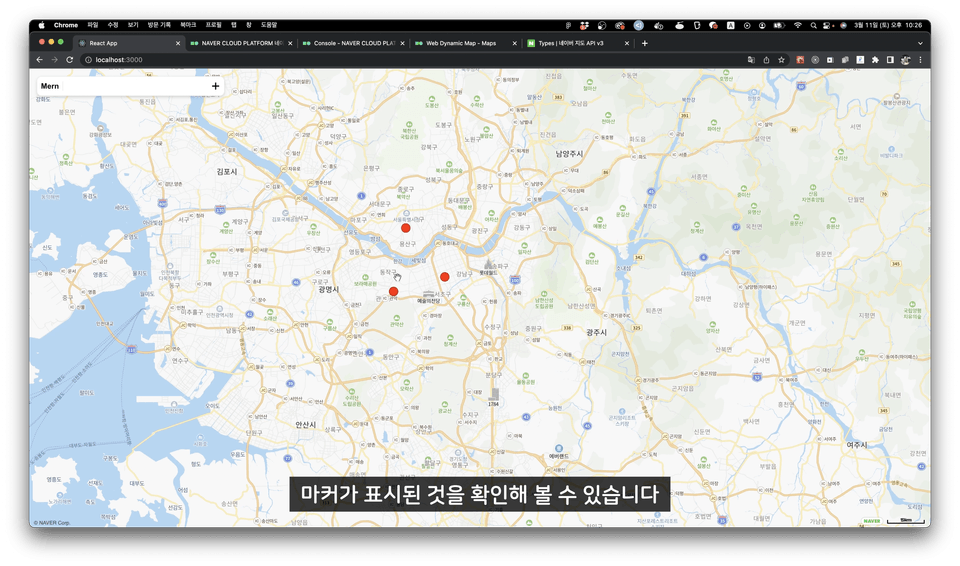Switch to the Web Dynamic Map tab

pos(460,43)
